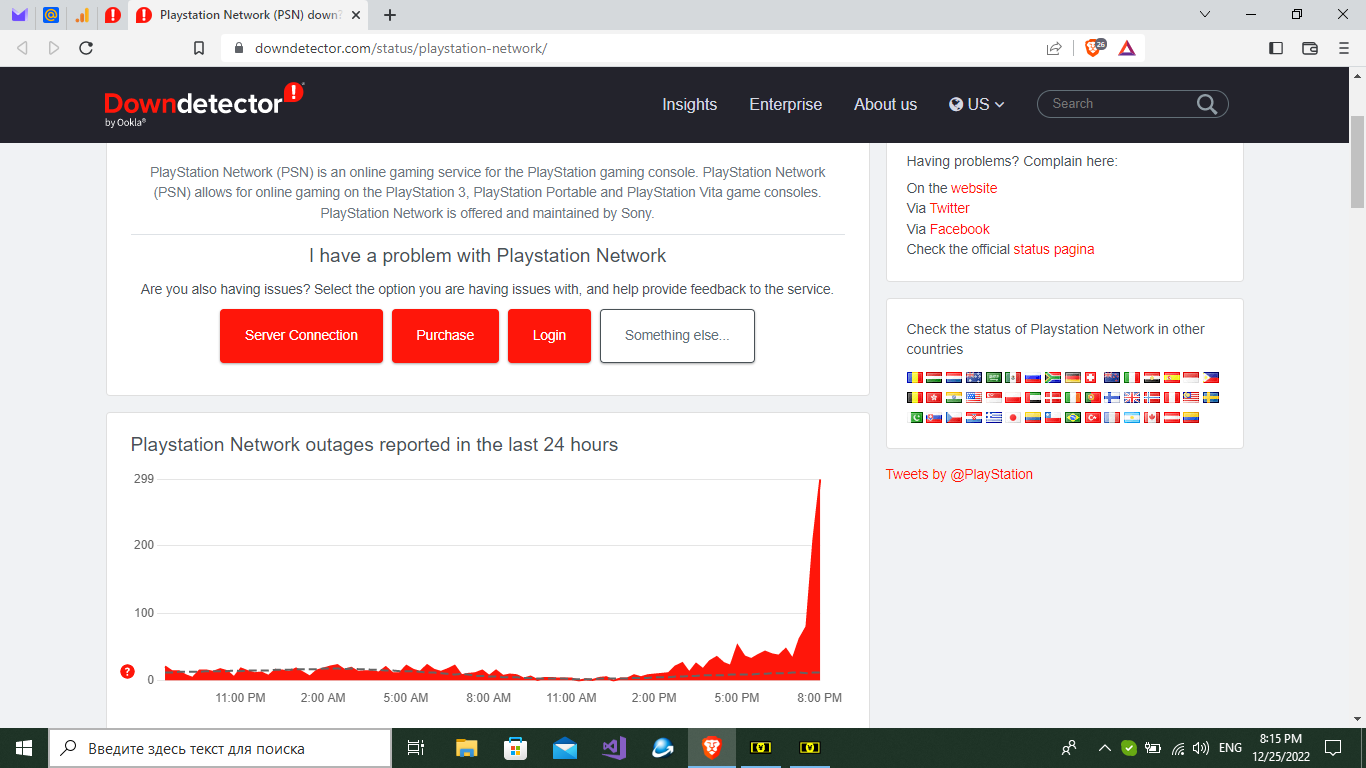Click the search magnifier icon on Downdetector

pyautogui.click(x=1207, y=104)
